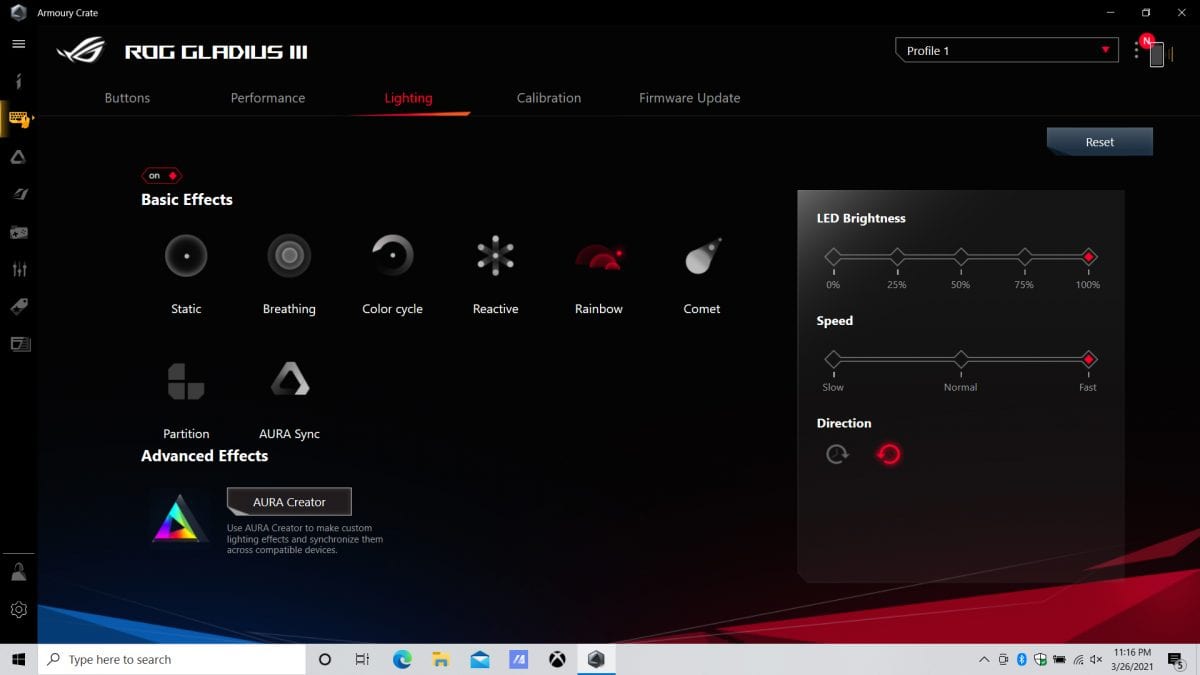
Task: Open the Action Center notifications icon
Action: (x=1177, y=660)
